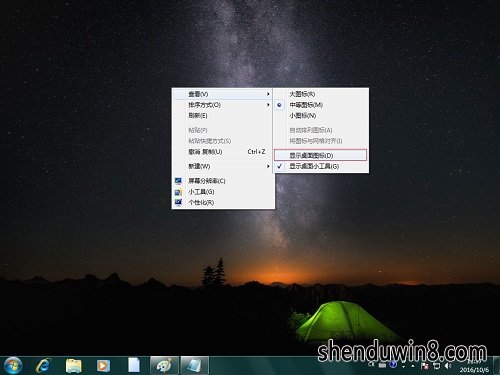Open the Action Center flag icon
The image size is (500, 375).
pyautogui.click(x=425, y=366)
